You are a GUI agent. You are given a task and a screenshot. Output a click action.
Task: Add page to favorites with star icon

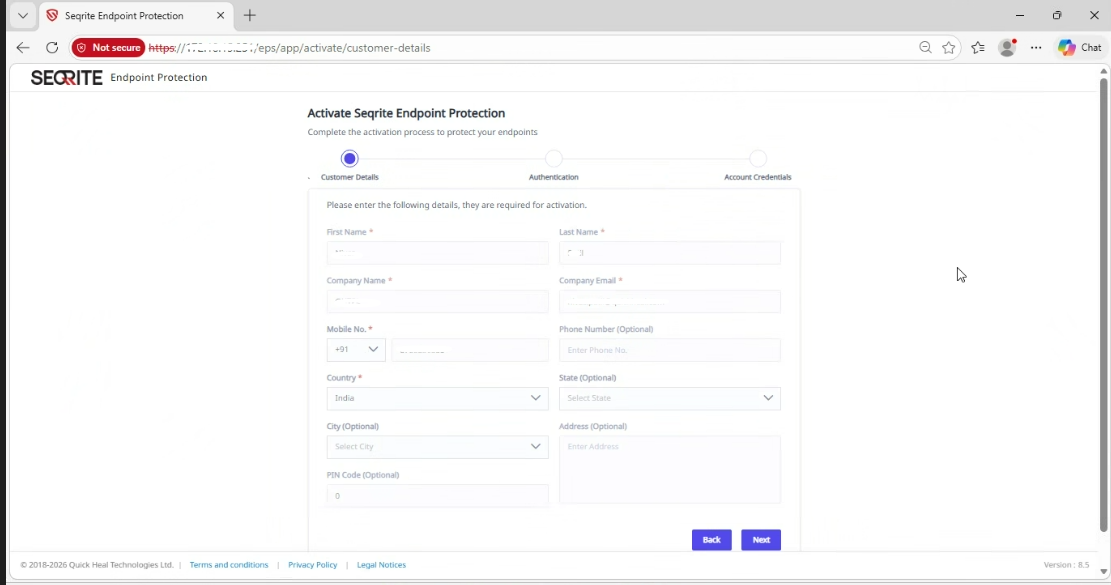(949, 47)
